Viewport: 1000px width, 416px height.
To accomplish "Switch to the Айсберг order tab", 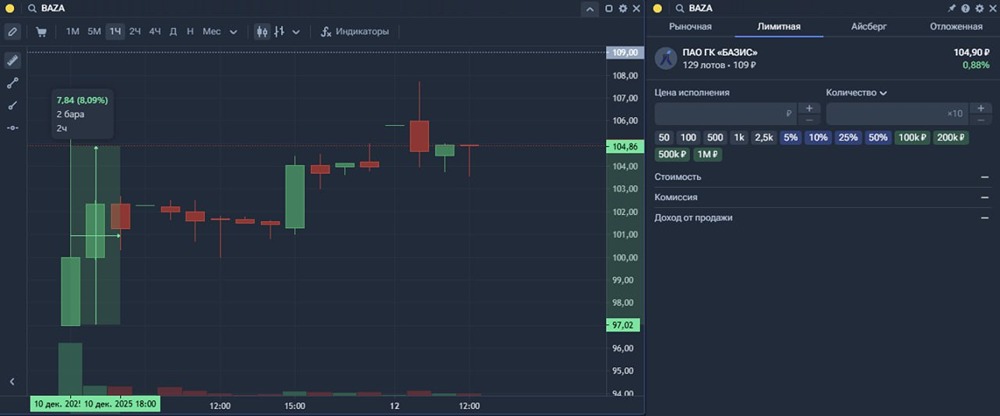I will pos(869,27).
